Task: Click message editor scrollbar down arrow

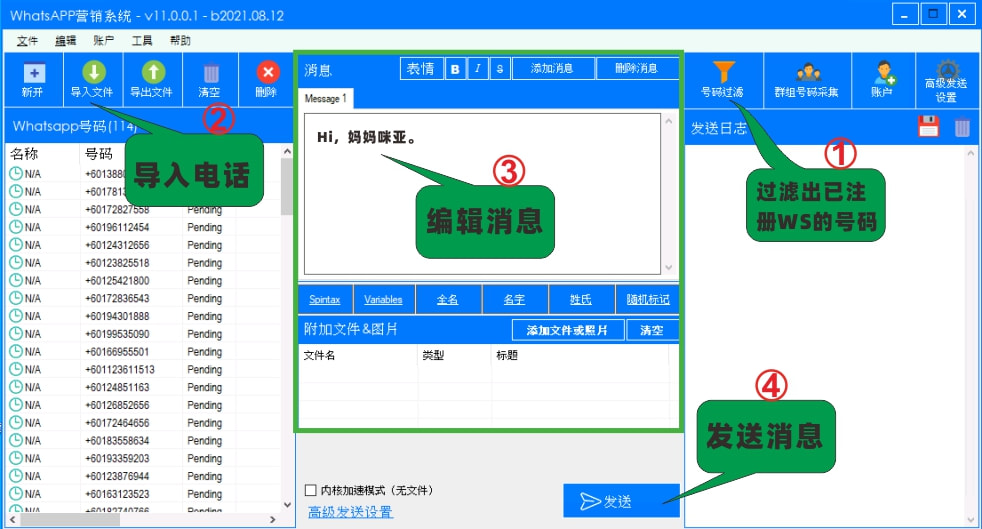Action: click(668, 267)
